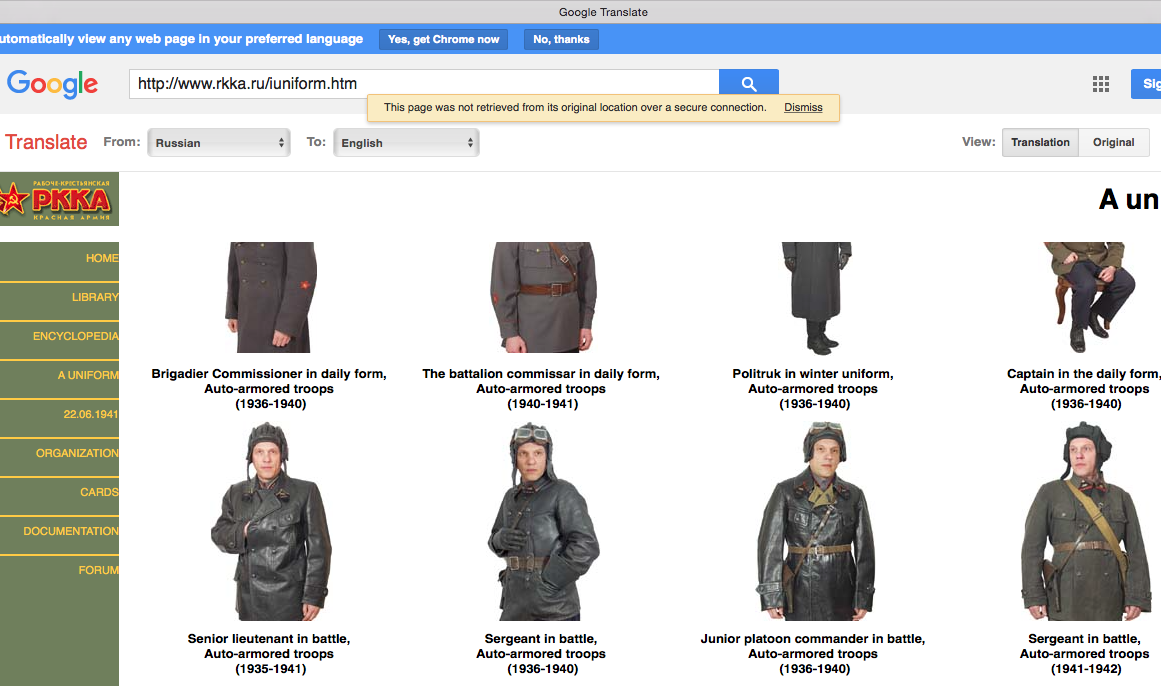Image resolution: width=1161 pixels, height=686 pixels.
Task: Open Junior platoon commander in battle image
Action: [x=812, y=522]
